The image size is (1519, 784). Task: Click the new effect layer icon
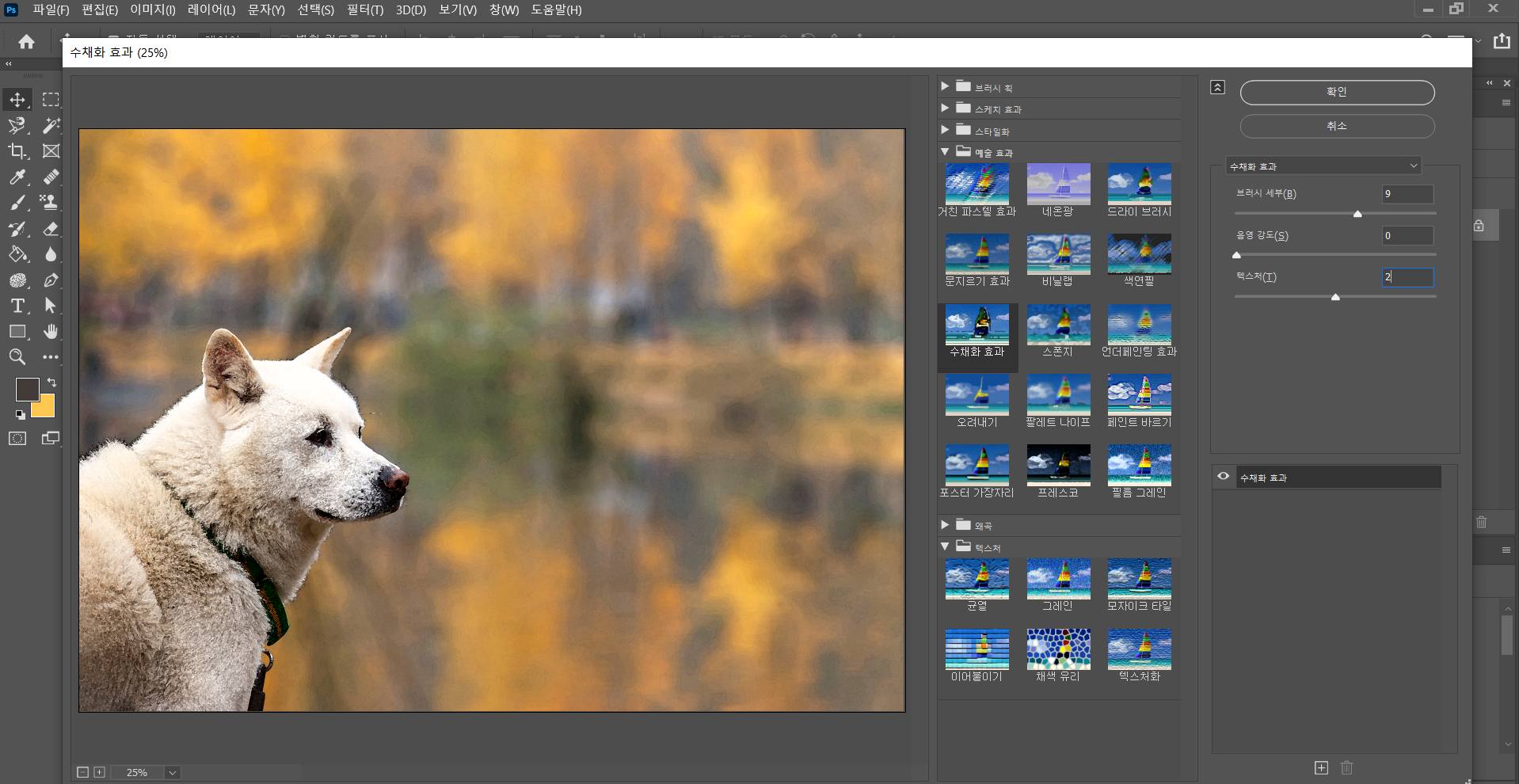(x=1321, y=767)
